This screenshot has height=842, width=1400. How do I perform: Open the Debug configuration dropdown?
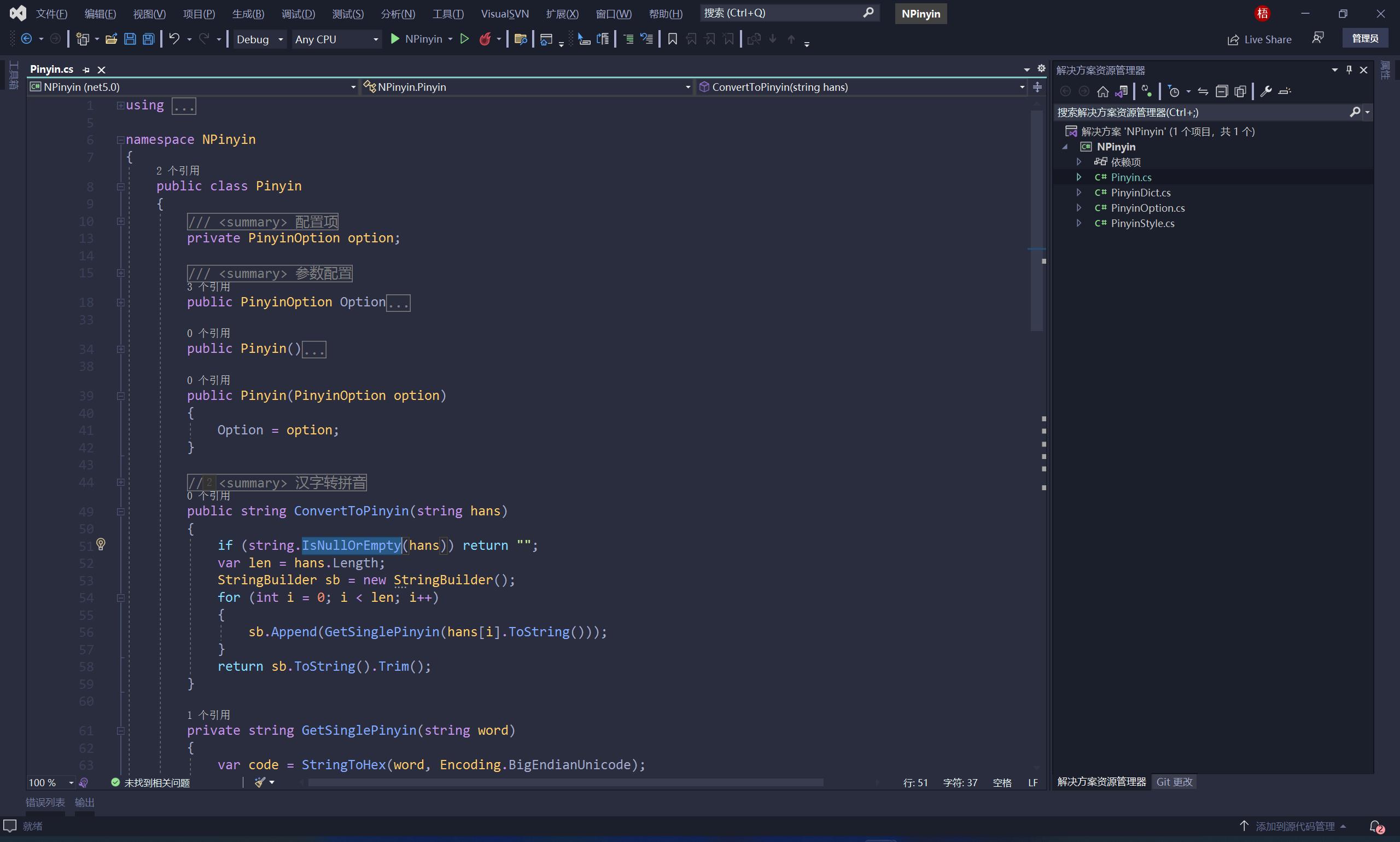point(279,39)
